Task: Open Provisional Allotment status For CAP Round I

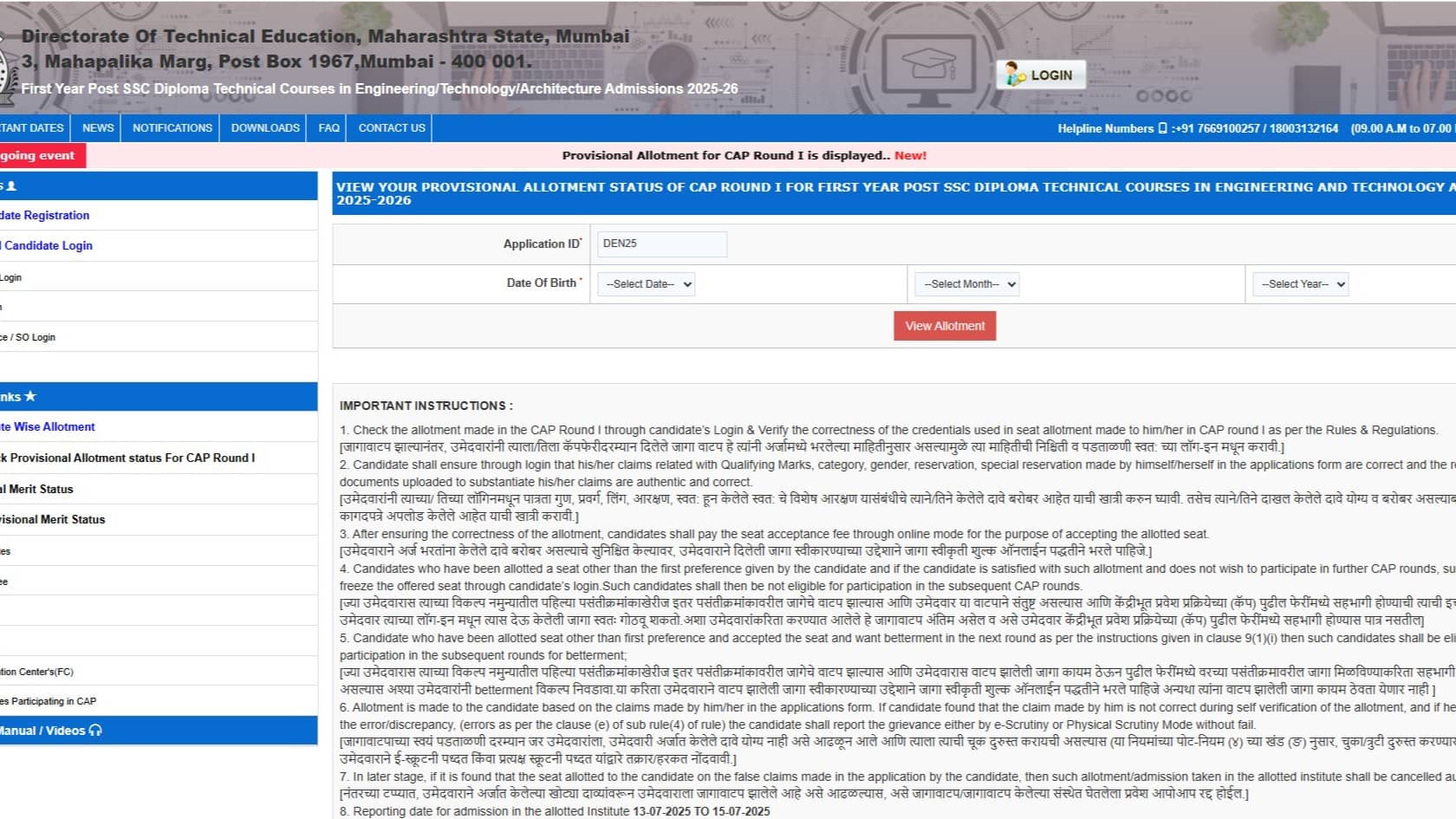Action: tap(128, 458)
